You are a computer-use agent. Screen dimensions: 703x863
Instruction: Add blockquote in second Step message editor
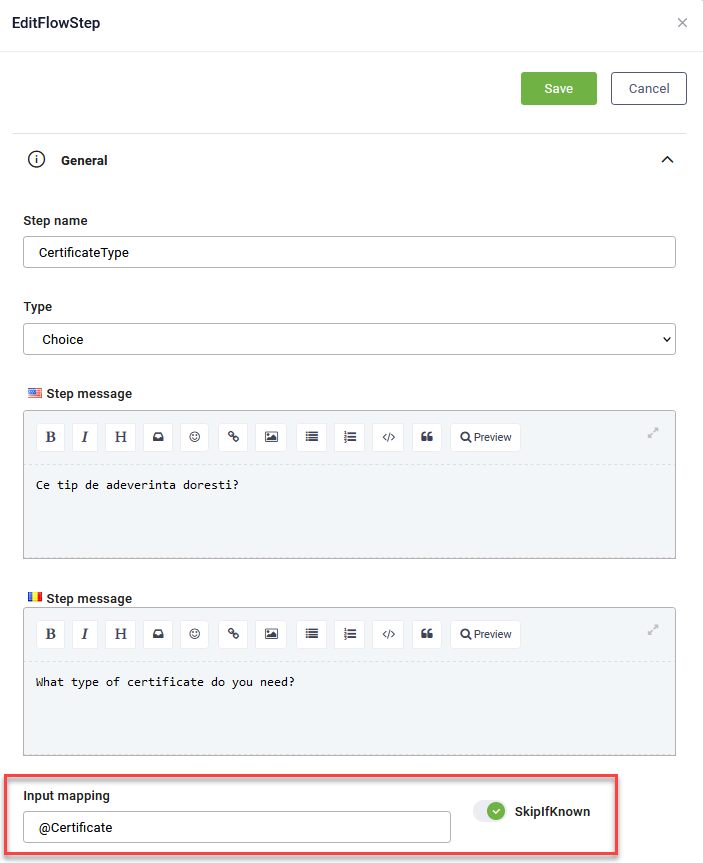pos(427,634)
